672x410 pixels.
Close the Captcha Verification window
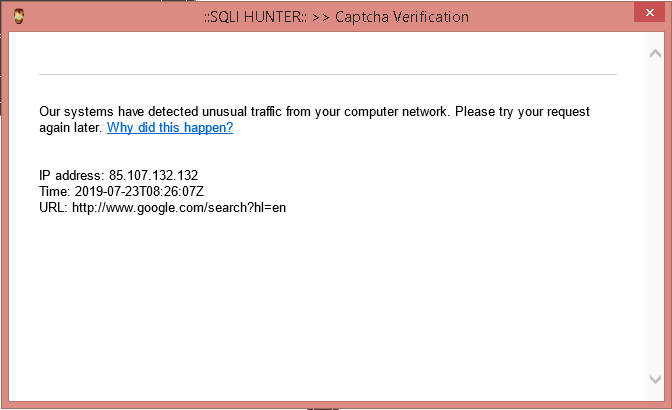click(649, 12)
